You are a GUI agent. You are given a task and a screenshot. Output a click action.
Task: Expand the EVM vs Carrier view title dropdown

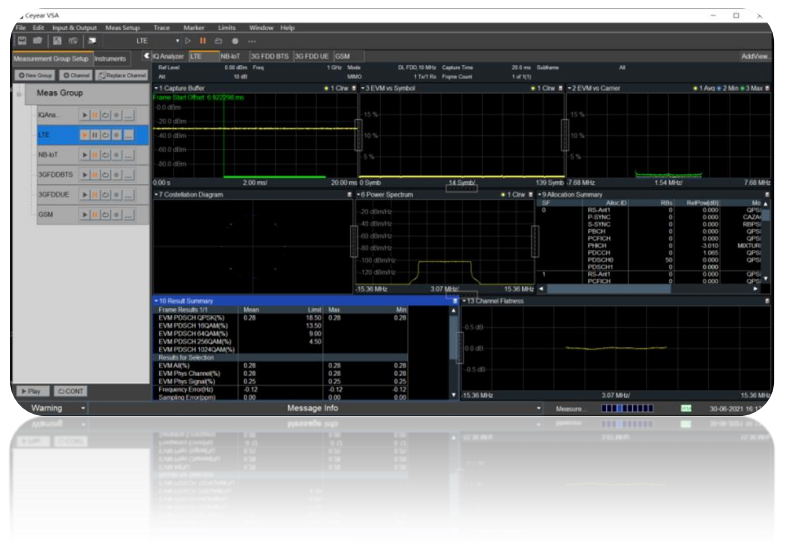coord(569,88)
